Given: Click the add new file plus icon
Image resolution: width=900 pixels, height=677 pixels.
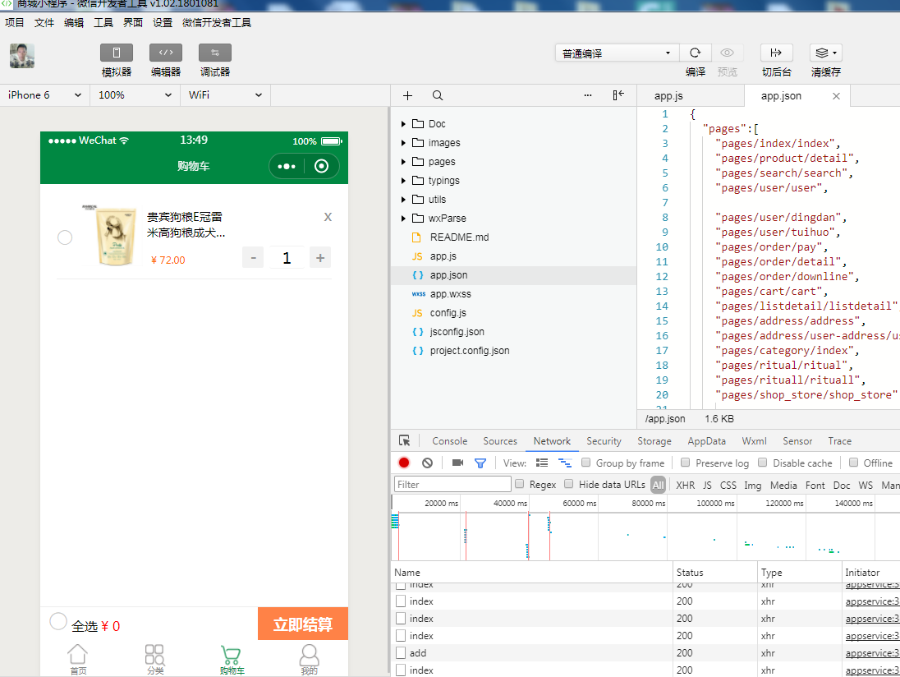Looking at the screenshot, I should tap(408, 96).
